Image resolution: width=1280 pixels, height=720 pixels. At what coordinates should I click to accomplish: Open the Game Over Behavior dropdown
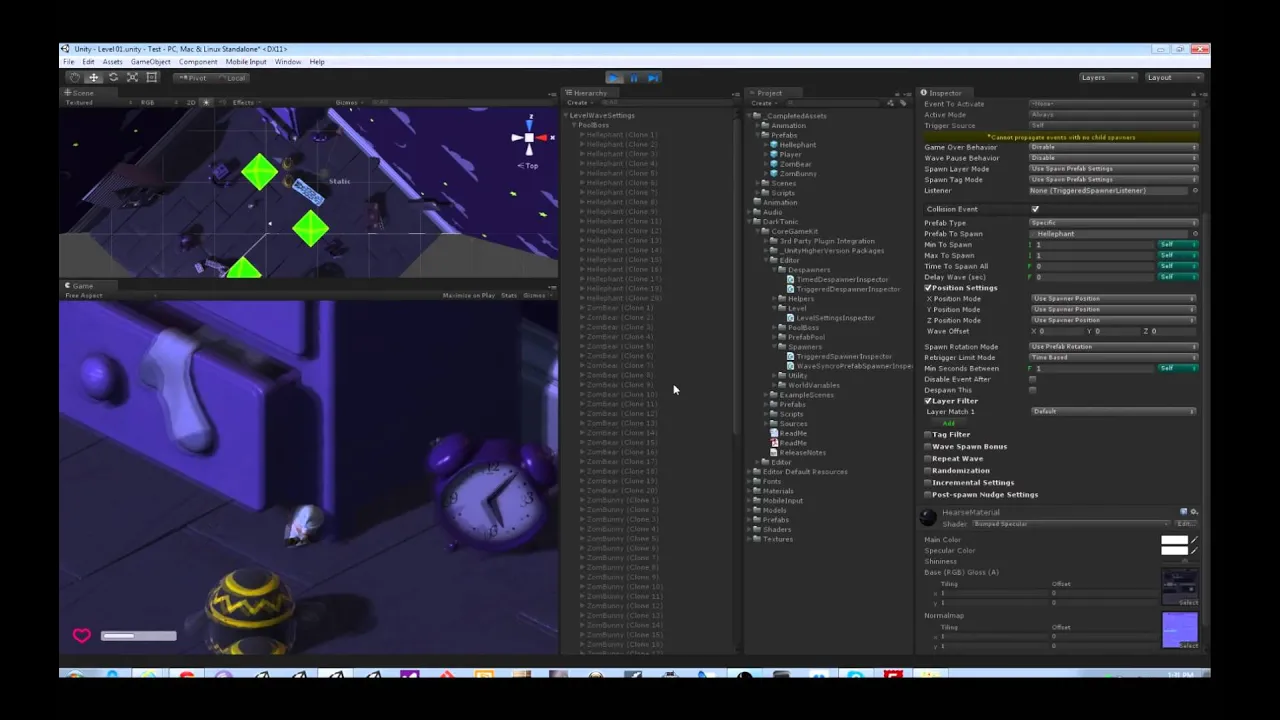pyautogui.click(x=1113, y=147)
